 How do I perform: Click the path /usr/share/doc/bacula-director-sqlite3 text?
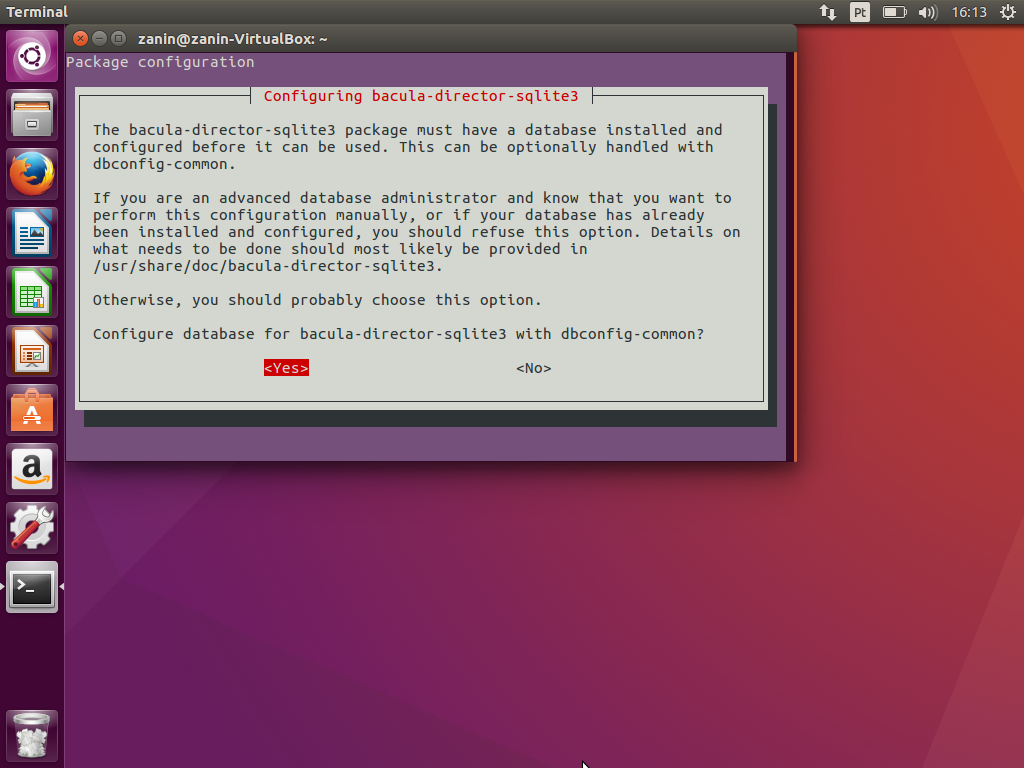[268, 266]
